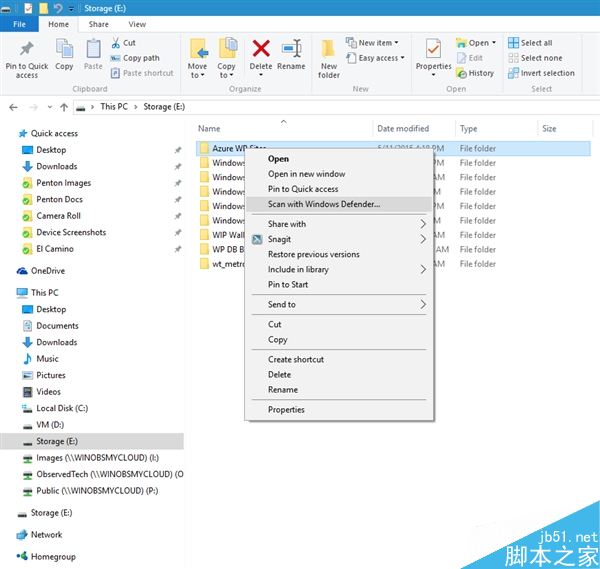600x569 pixels.
Task: Sort by the Size column header
Action: tap(549, 129)
